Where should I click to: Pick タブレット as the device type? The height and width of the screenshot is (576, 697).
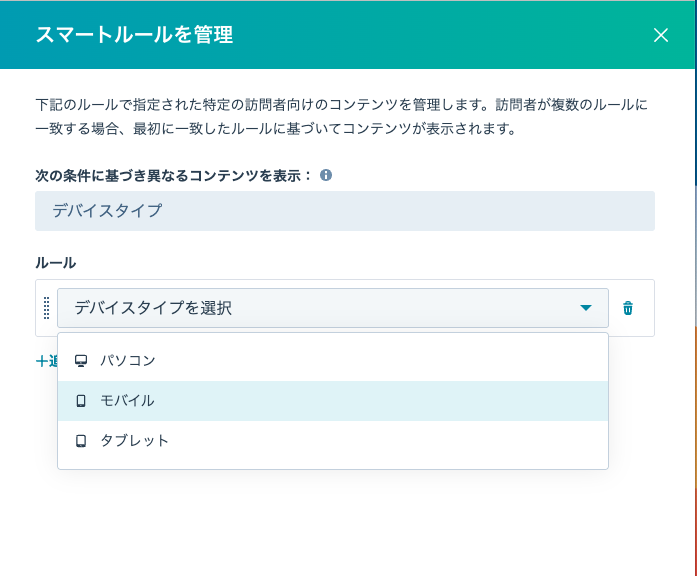[134, 440]
